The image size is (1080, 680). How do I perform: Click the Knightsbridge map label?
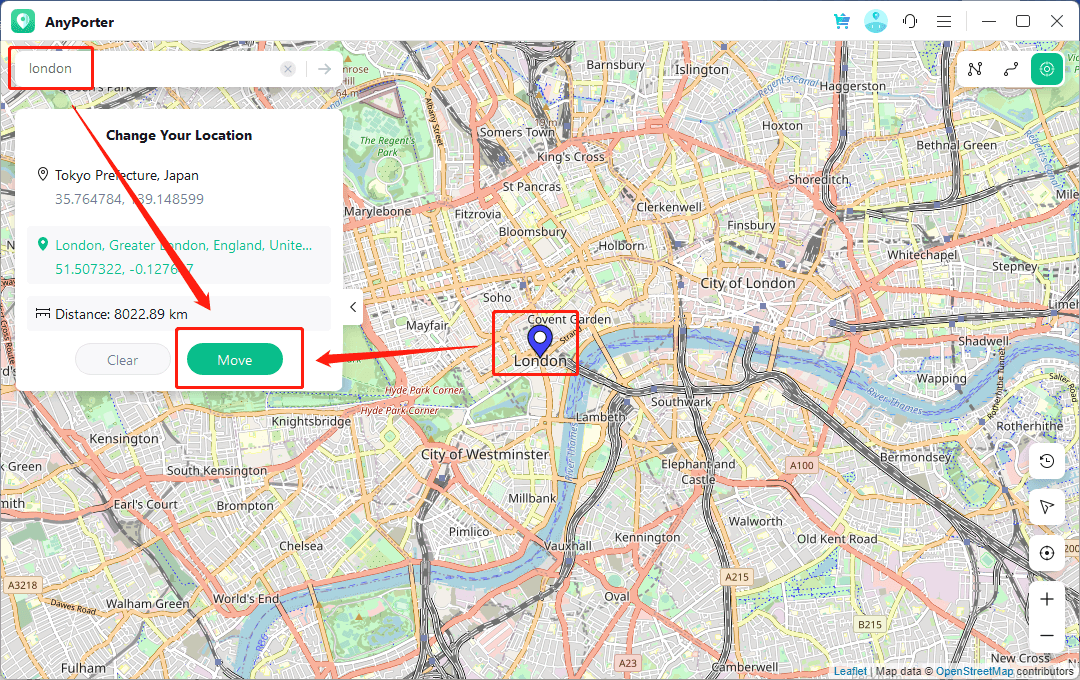coord(311,421)
